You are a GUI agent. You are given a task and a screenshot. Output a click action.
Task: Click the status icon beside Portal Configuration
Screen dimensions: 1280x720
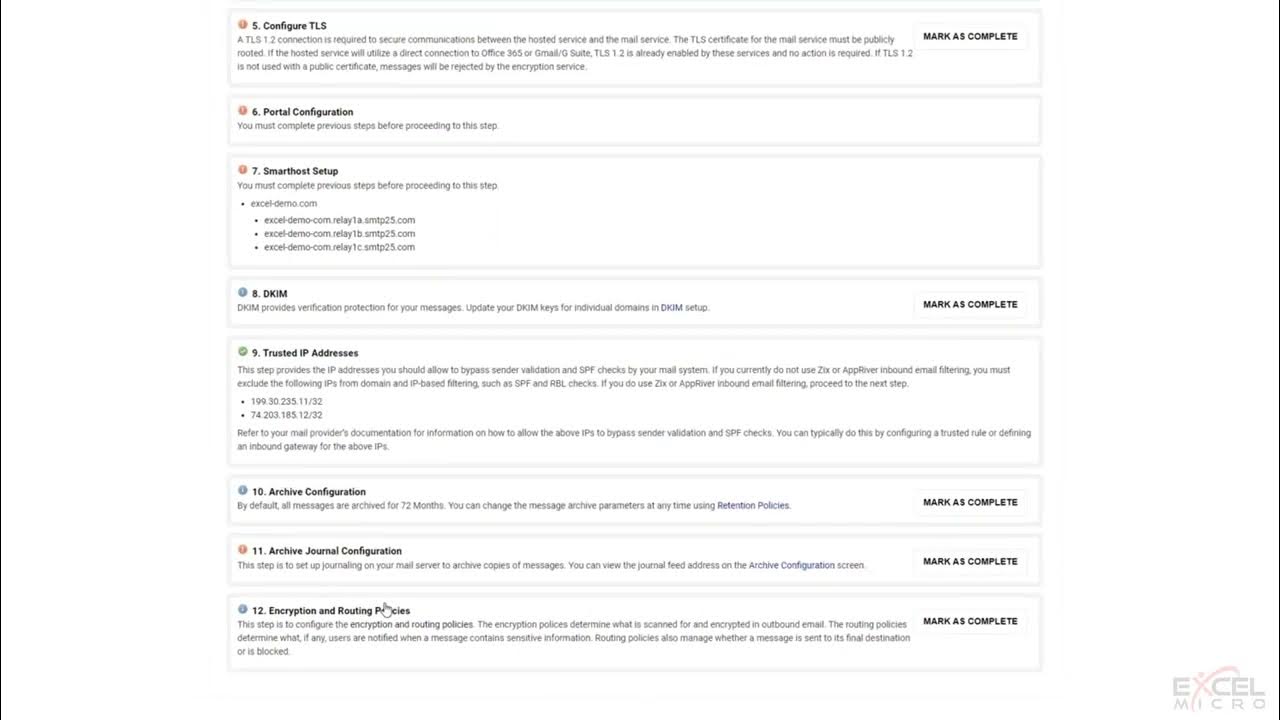[243, 111]
